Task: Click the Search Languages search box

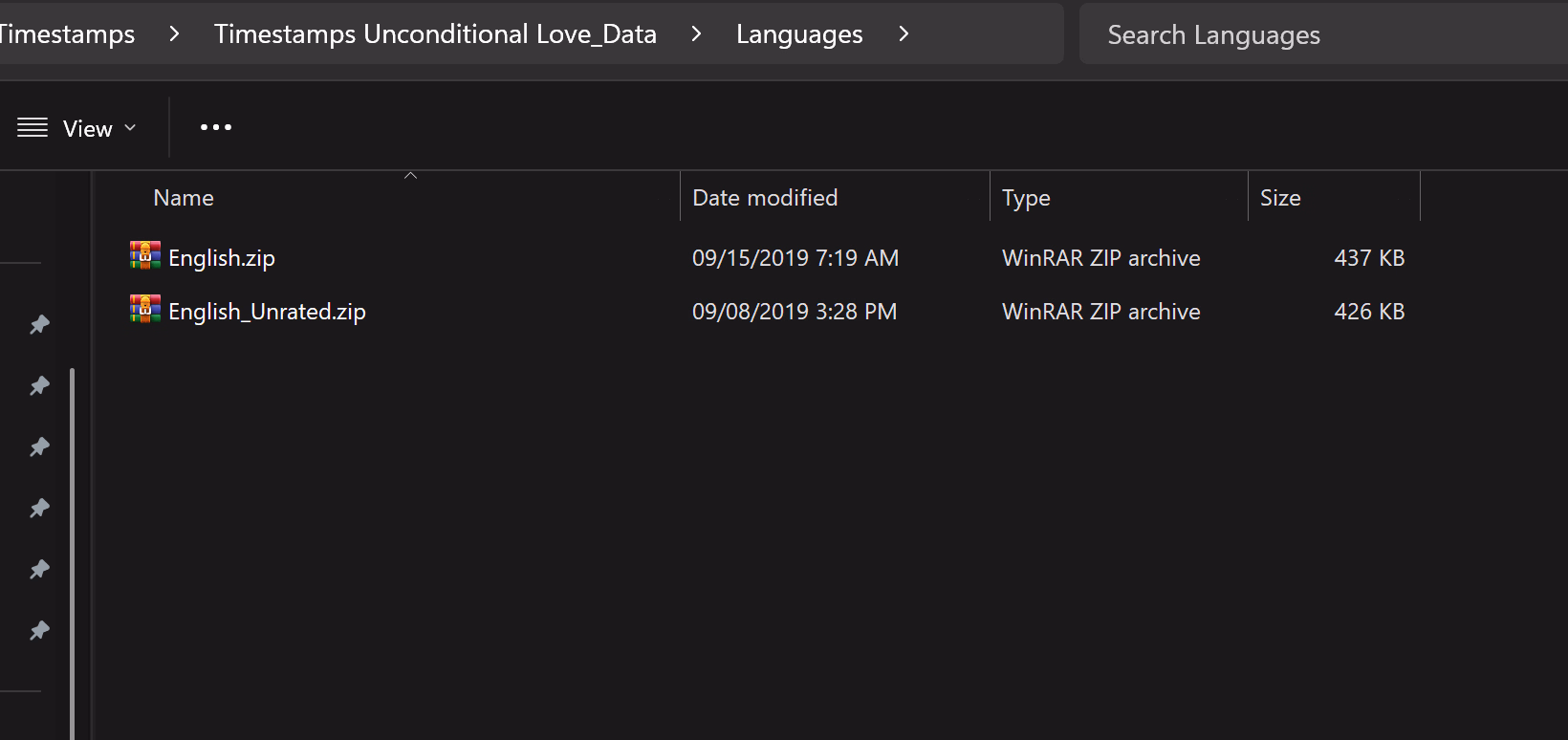Action: [x=1319, y=35]
